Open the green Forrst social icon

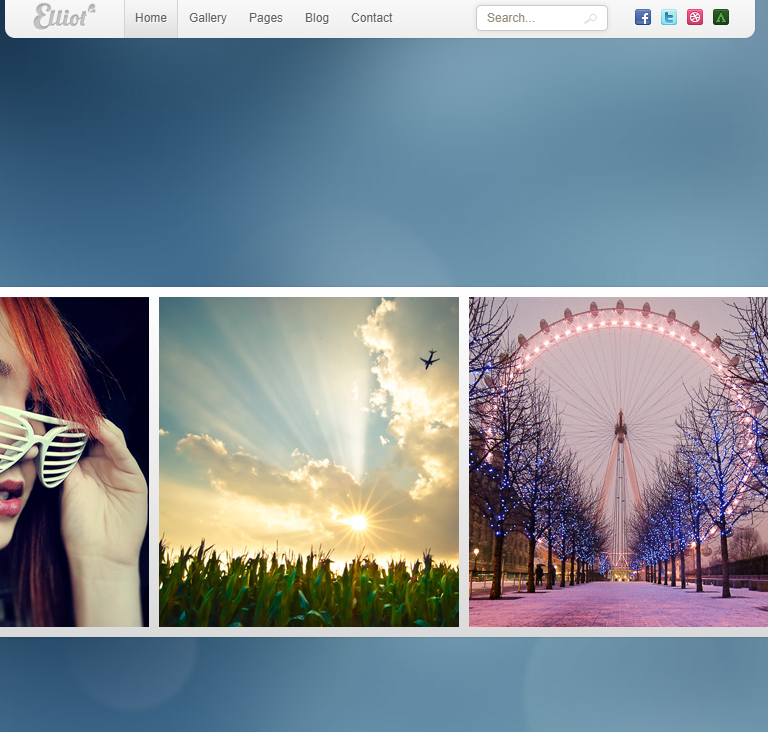click(720, 18)
